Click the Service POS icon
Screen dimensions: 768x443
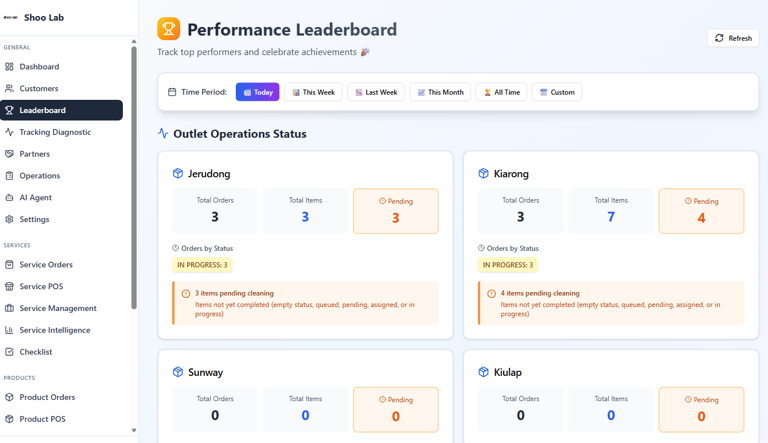(x=10, y=287)
